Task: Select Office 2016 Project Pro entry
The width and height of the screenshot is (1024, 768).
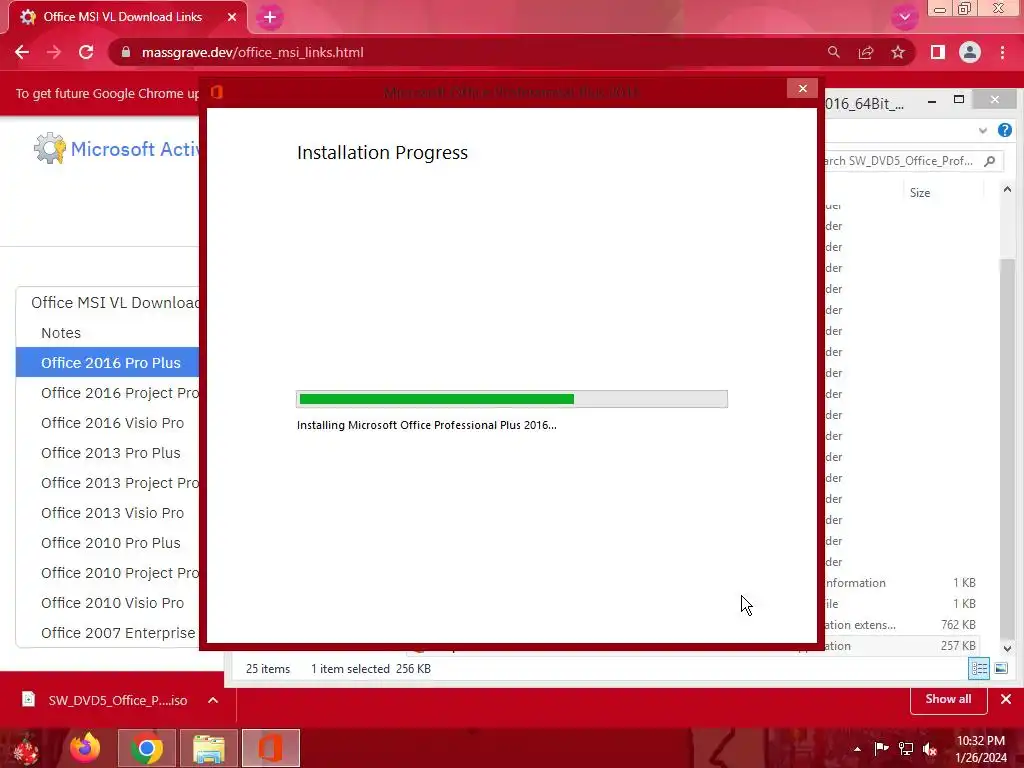Action: tap(120, 392)
